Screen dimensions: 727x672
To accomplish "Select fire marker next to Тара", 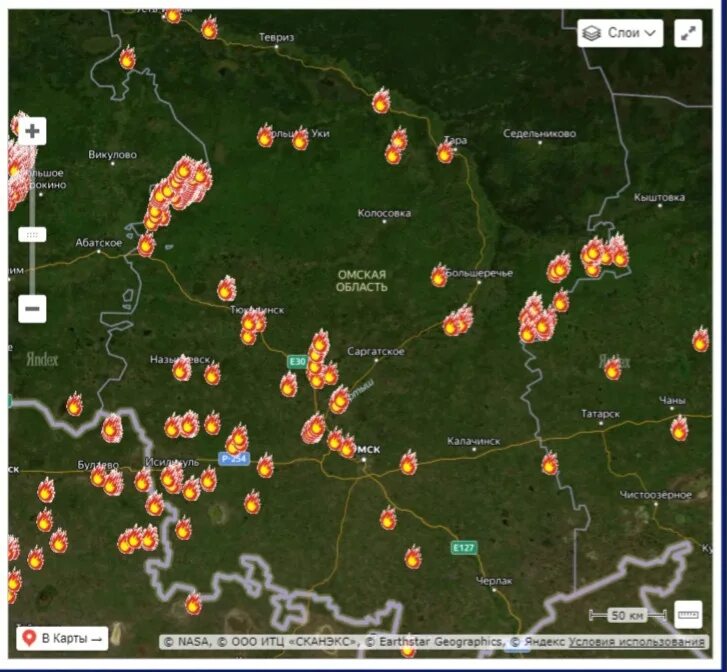I will pos(445,152).
